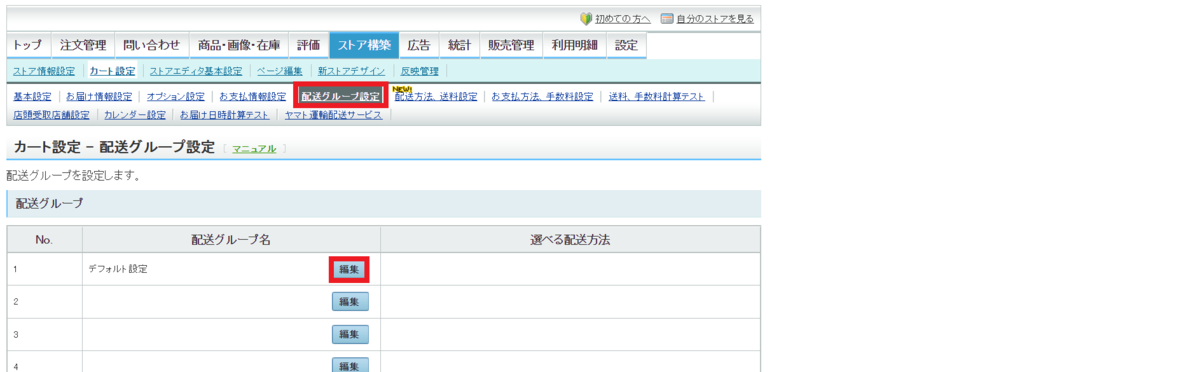
Task: Select 配送グループ設定 menu item
Action: tap(341, 97)
